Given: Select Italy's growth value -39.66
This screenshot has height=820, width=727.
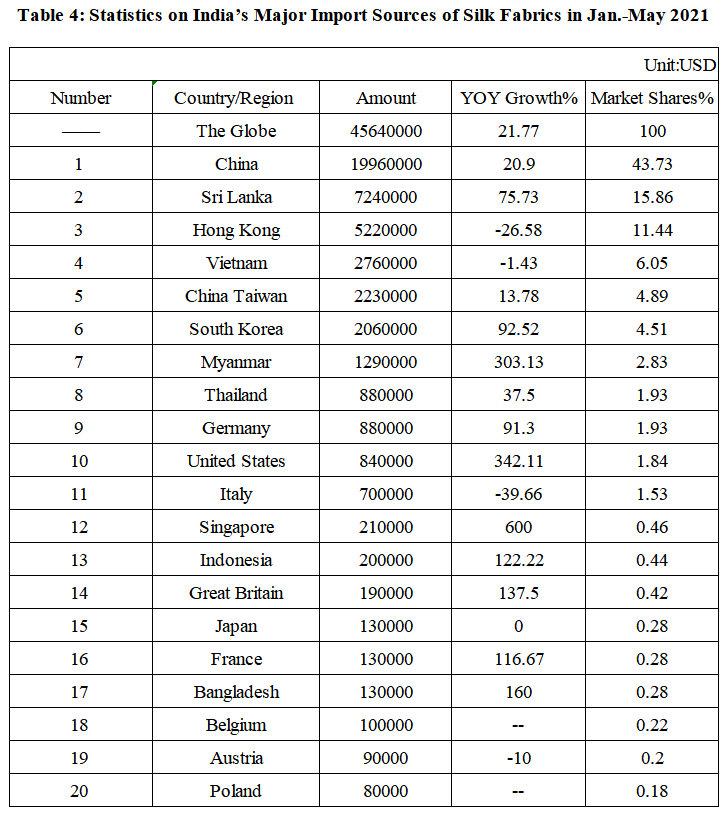Looking at the screenshot, I should (x=519, y=494).
